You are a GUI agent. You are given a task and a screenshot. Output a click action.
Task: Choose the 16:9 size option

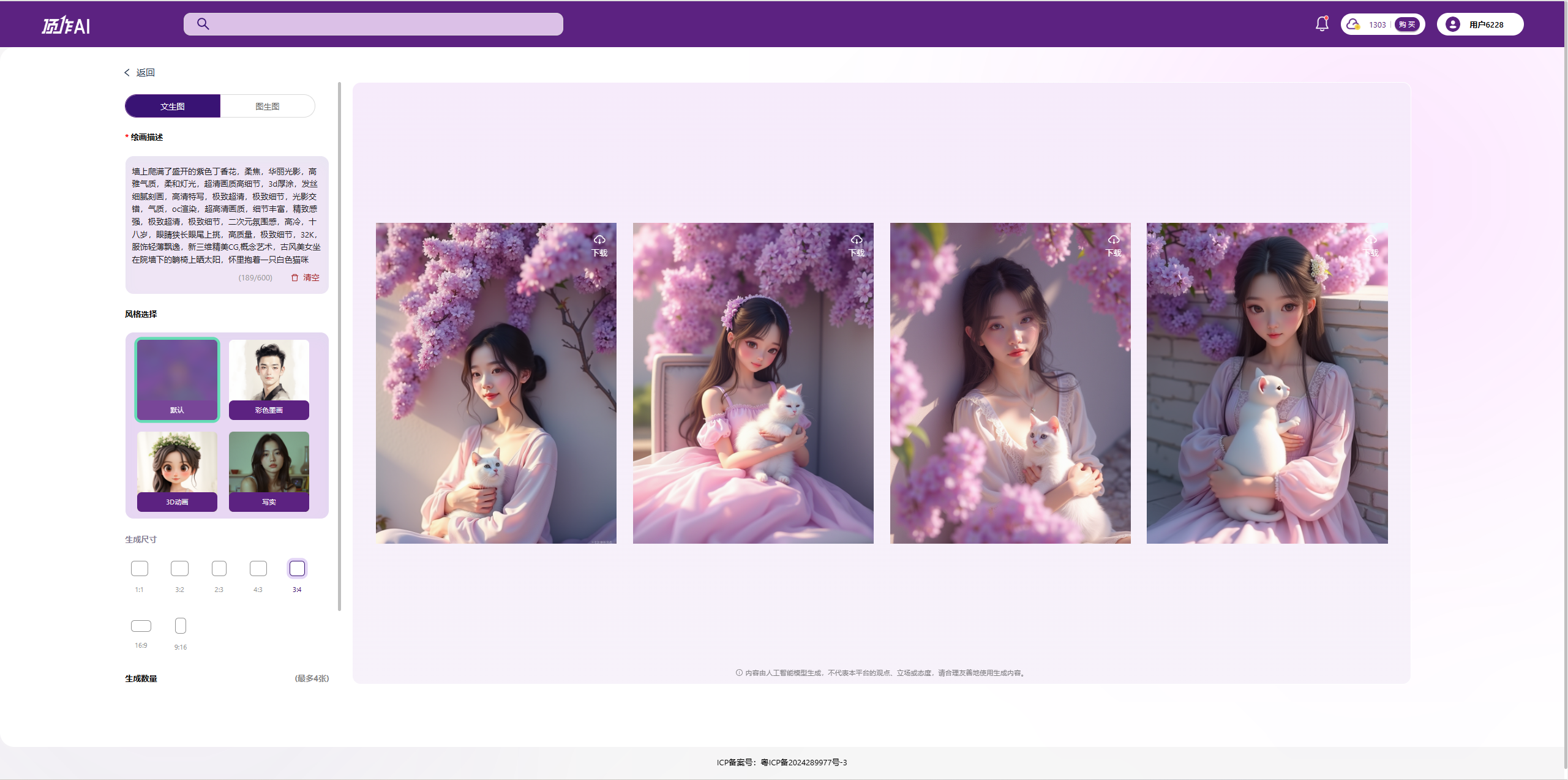pos(141,626)
